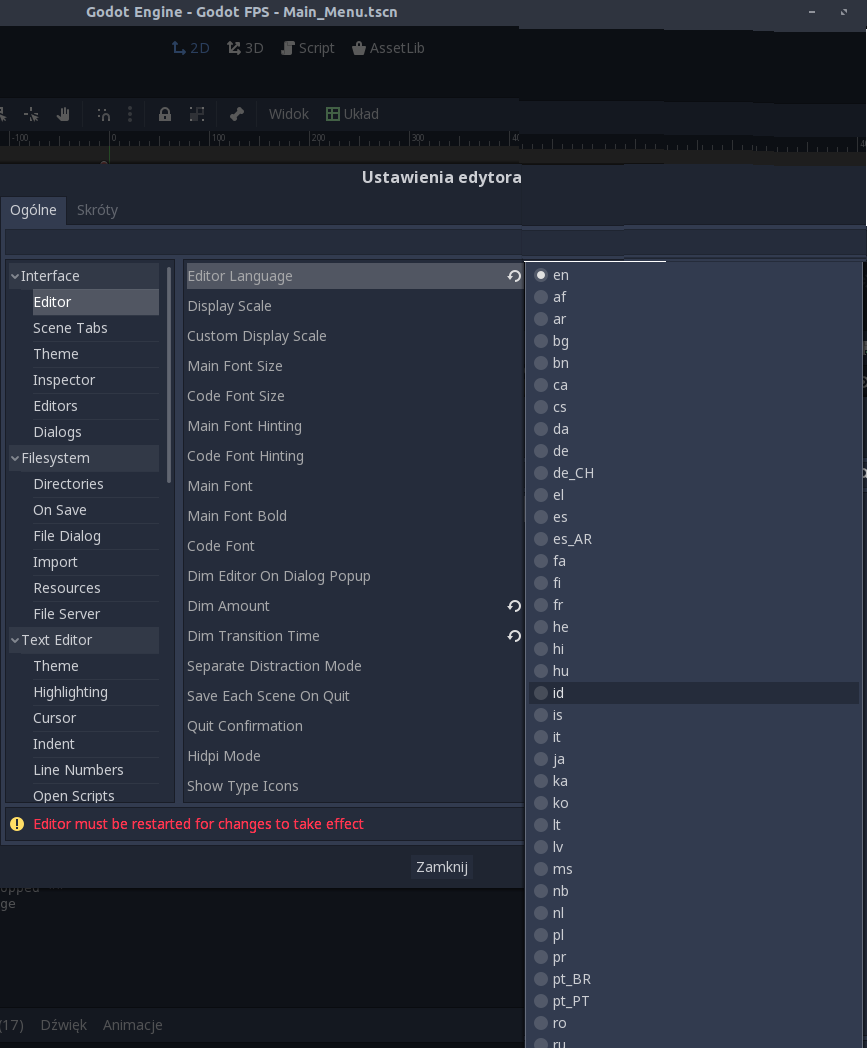Open the Dźwięk bottom panel
The height and width of the screenshot is (1048, 867).
point(64,1025)
